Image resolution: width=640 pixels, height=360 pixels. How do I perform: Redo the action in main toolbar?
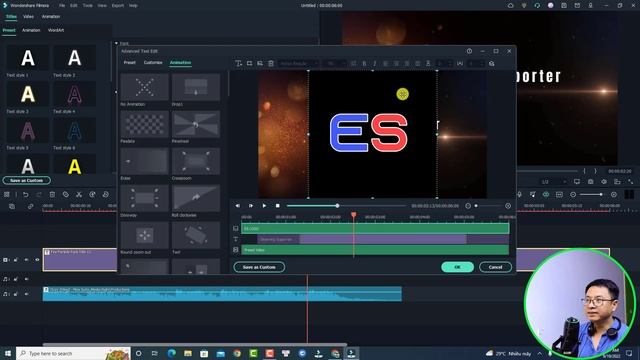pos(39,195)
